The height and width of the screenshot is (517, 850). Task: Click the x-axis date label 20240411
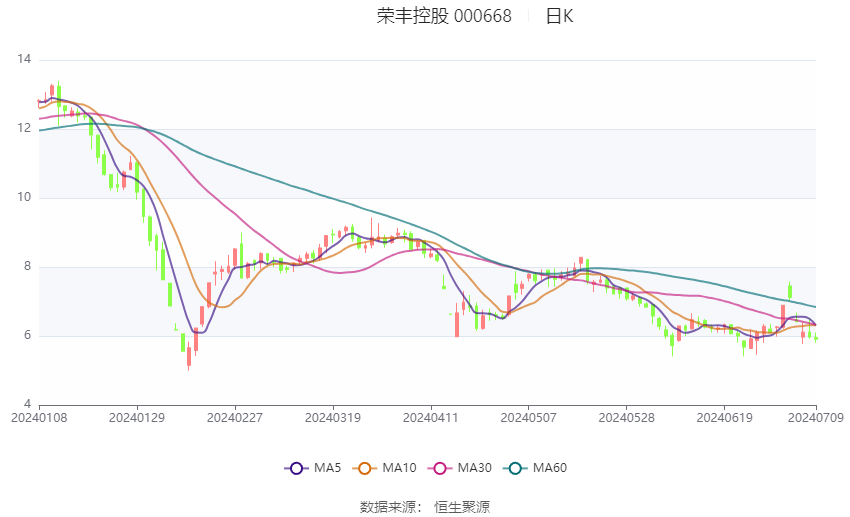[x=430, y=418]
